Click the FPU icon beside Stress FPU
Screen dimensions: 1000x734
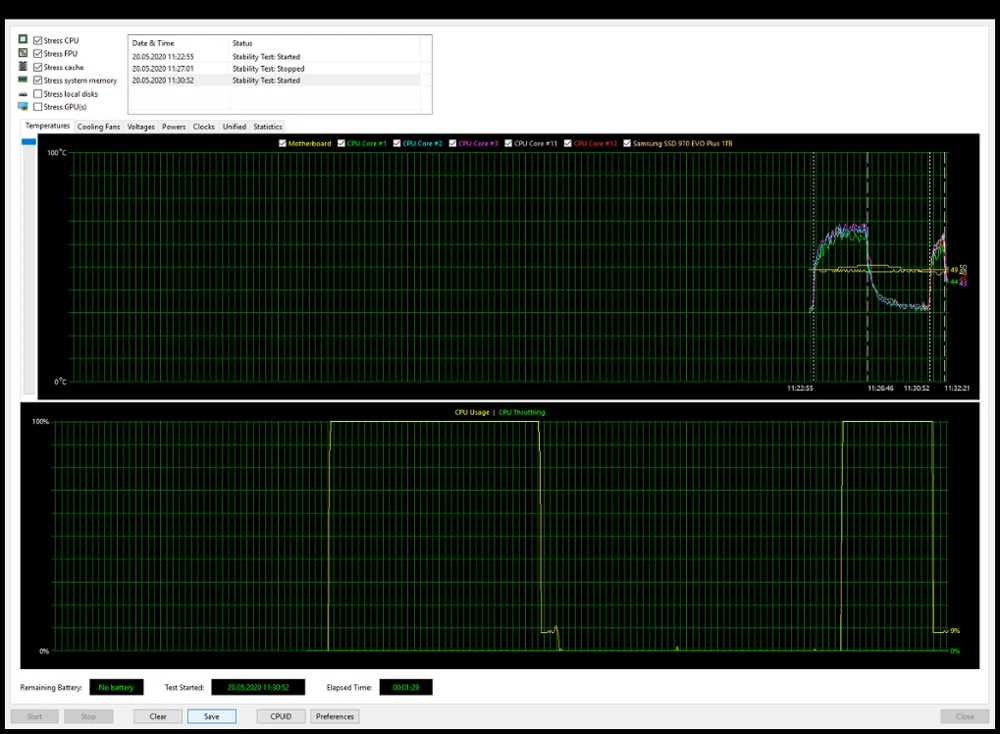click(22, 53)
